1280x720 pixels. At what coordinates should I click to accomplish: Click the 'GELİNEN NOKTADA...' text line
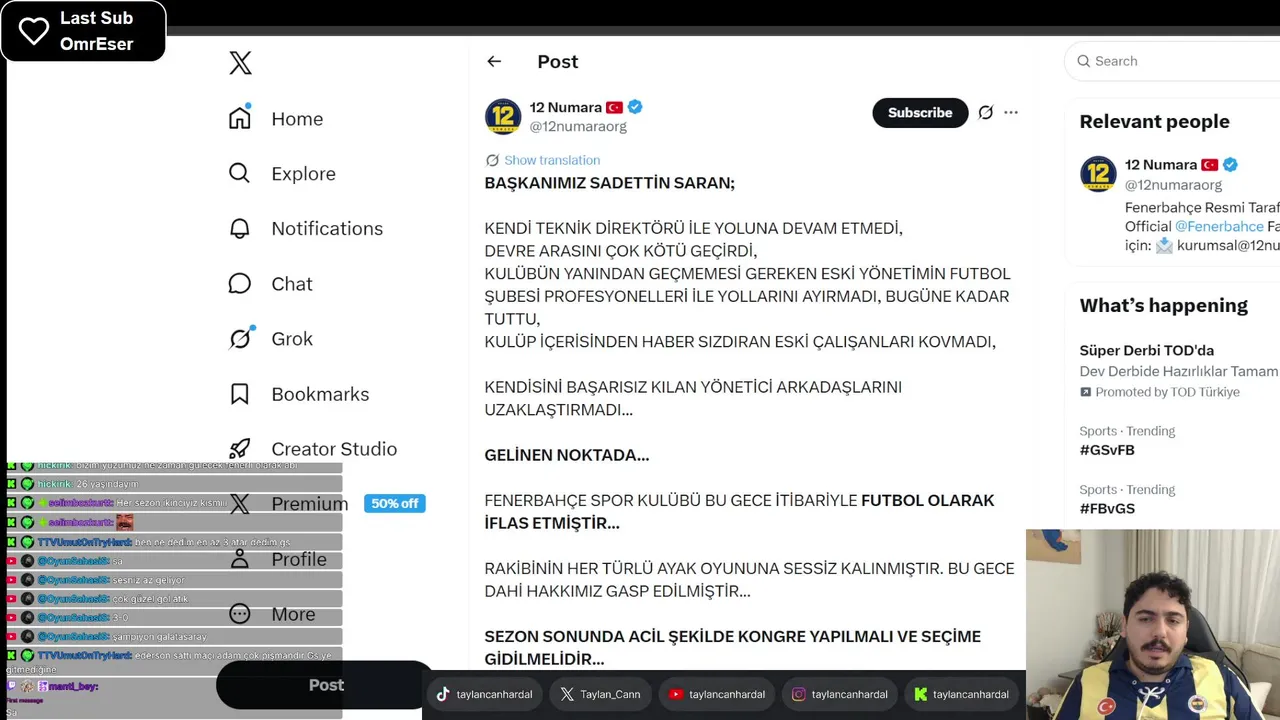point(567,455)
